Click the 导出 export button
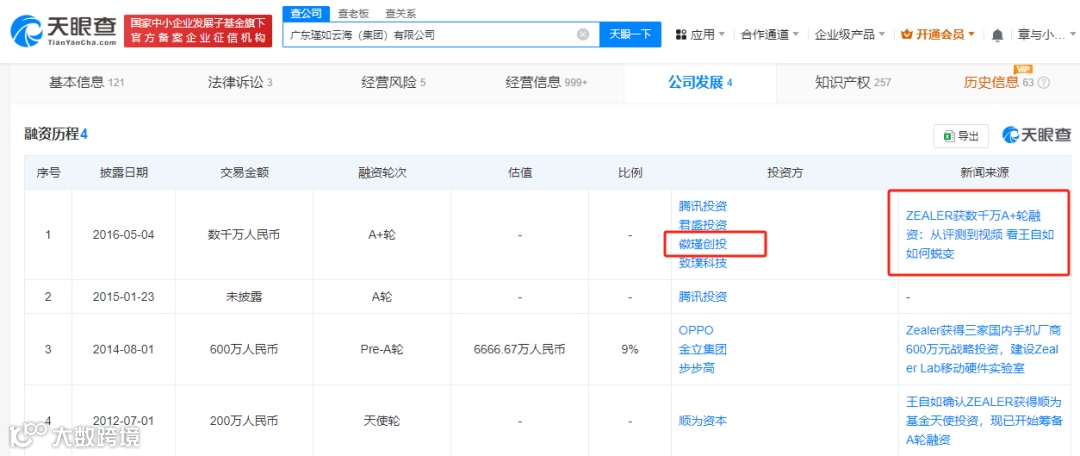 961,136
